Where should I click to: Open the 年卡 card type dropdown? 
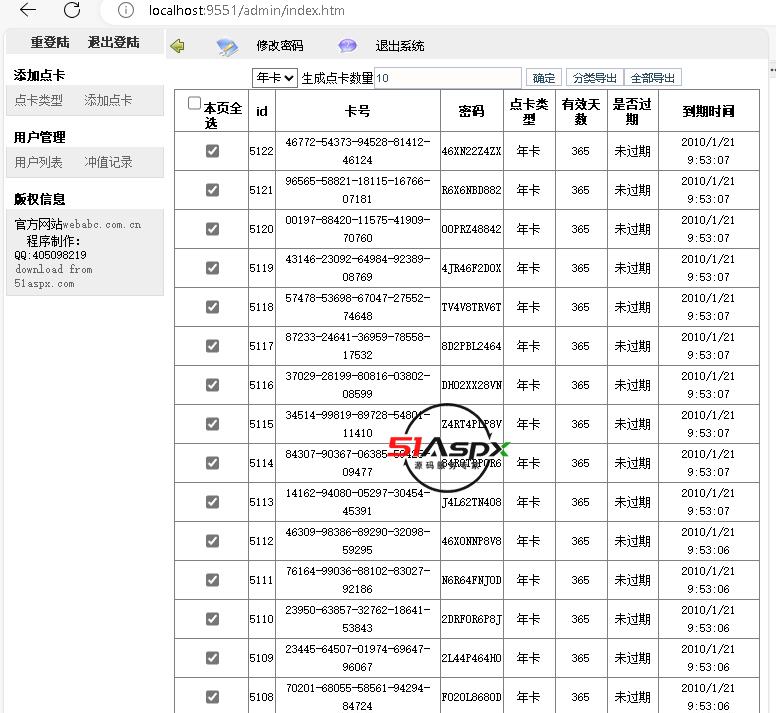275,78
